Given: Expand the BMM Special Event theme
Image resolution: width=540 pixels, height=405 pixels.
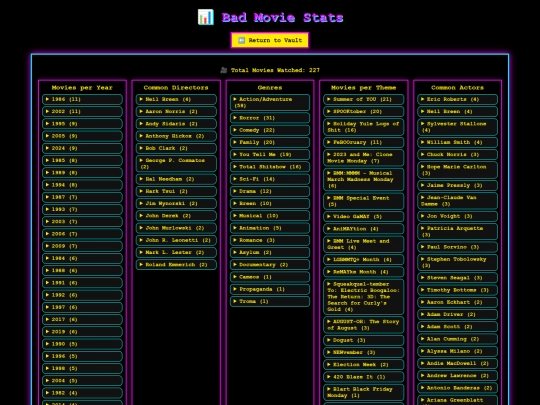Looking at the screenshot, I should pos(364,201).
